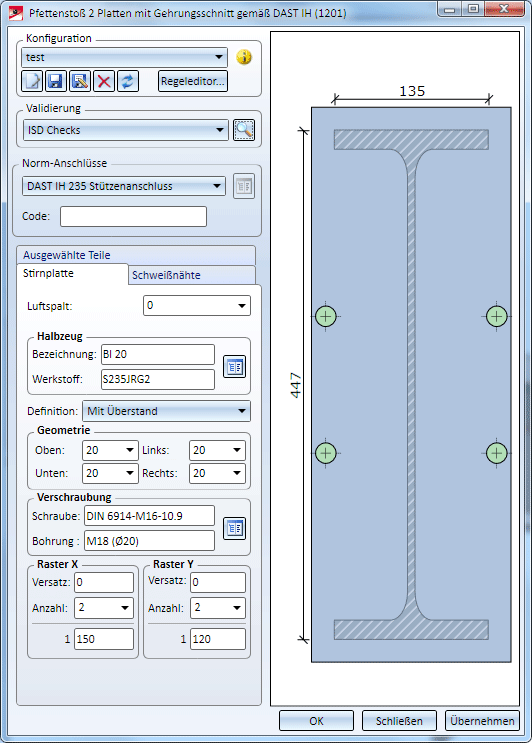Confirm with the OK button
The image size is (532, 743).
[316, 721]
